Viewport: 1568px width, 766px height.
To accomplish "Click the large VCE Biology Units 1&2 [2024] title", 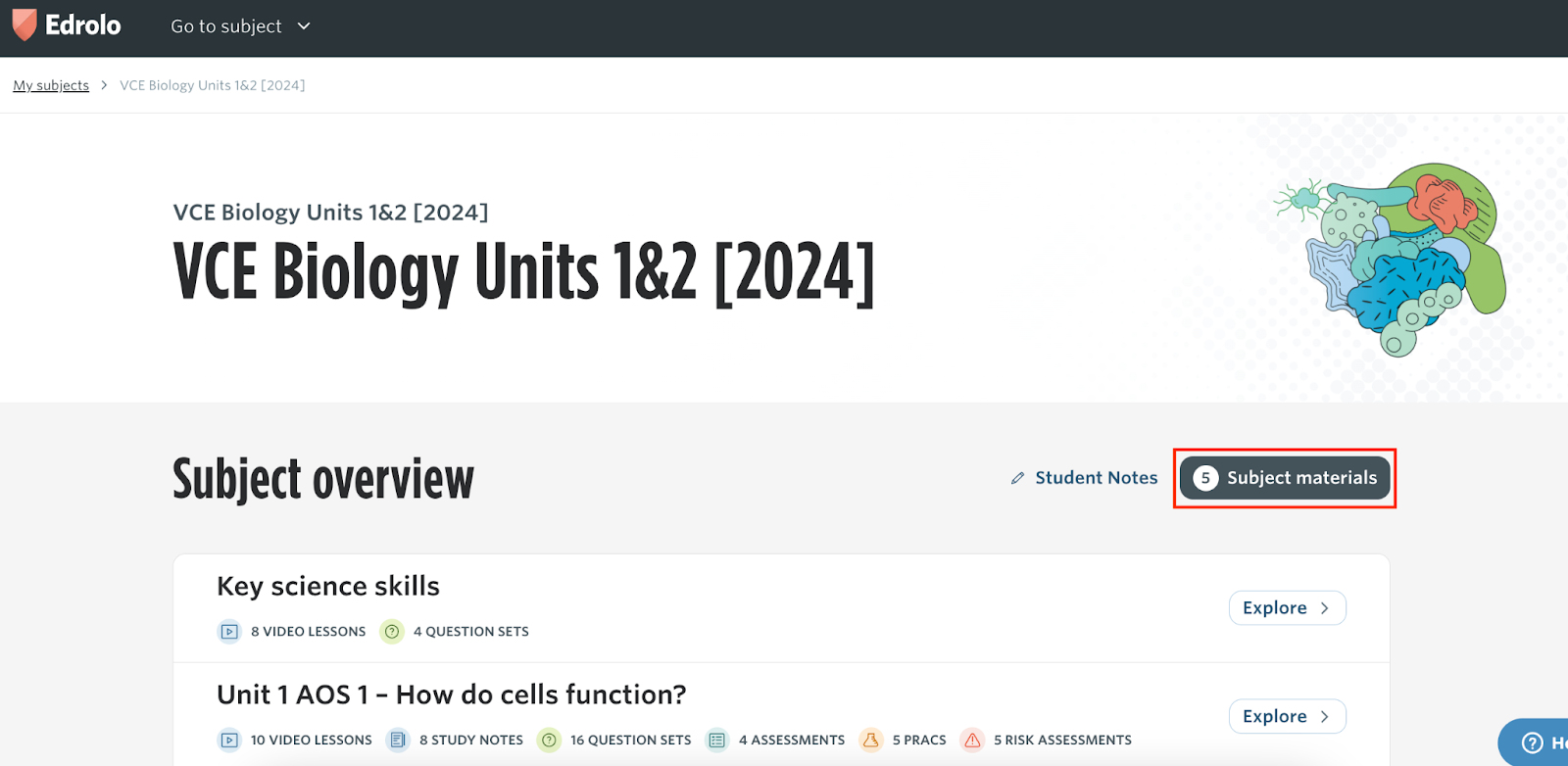I will point(523,272).
